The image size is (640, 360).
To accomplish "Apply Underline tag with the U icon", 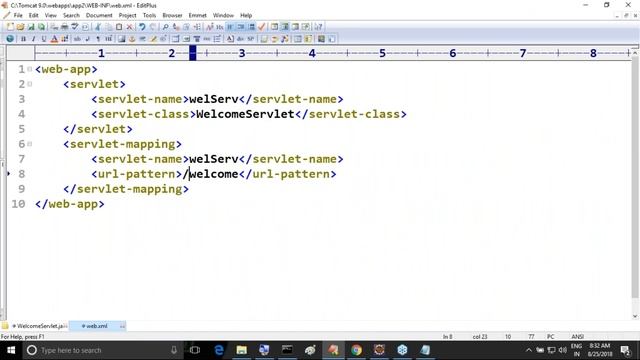I will 44,39.
